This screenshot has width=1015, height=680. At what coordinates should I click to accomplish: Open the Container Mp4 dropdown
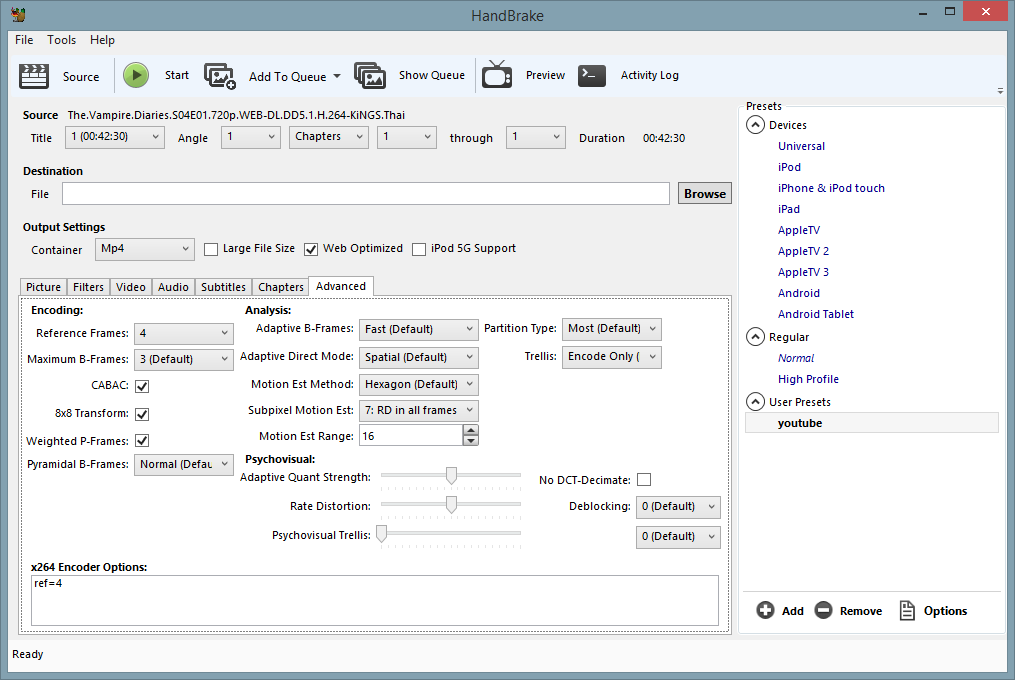point(145,249)
